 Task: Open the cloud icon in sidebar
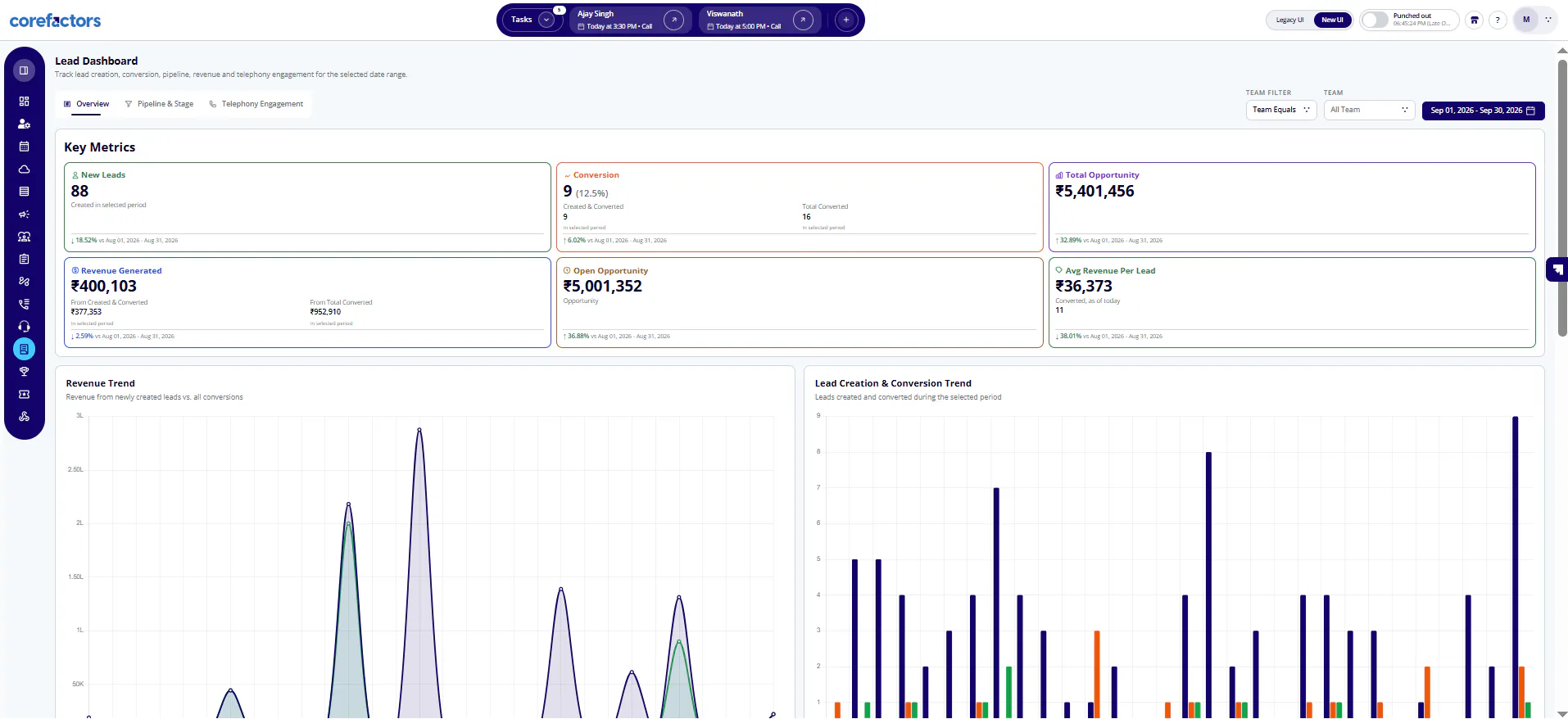[24, 169]
